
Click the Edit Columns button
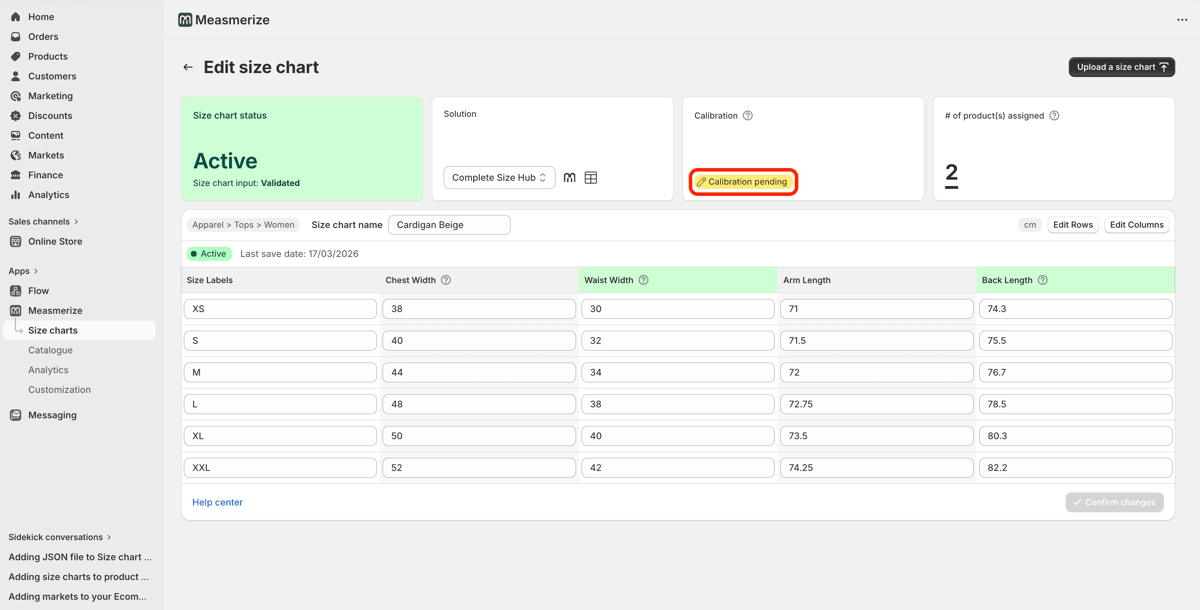coord(1136,225)
